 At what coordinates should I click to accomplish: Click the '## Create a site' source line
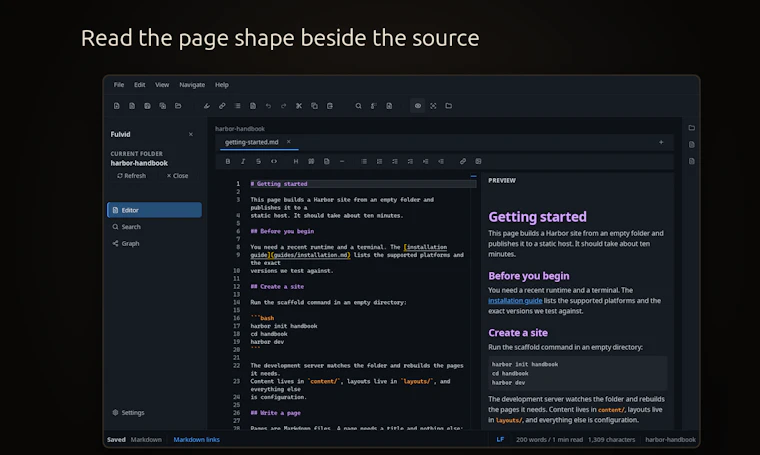pyautogui.click(x=277, y=286)
